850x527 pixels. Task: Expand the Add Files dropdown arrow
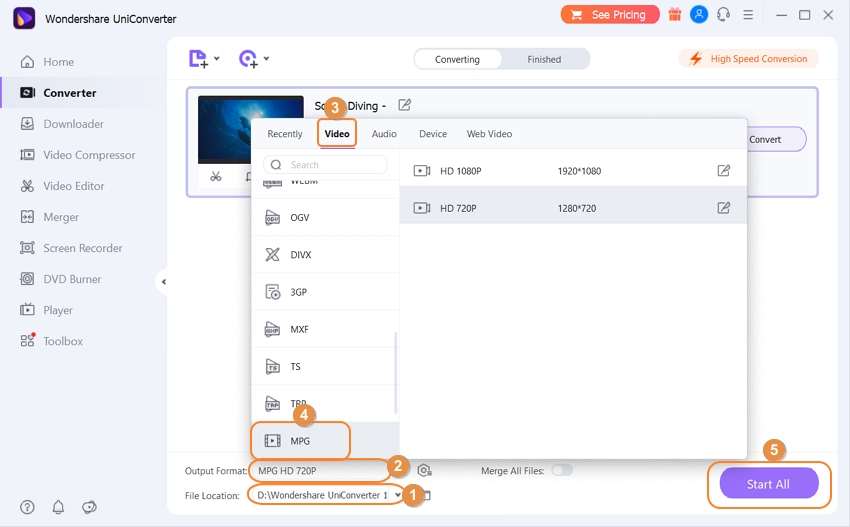217,59
